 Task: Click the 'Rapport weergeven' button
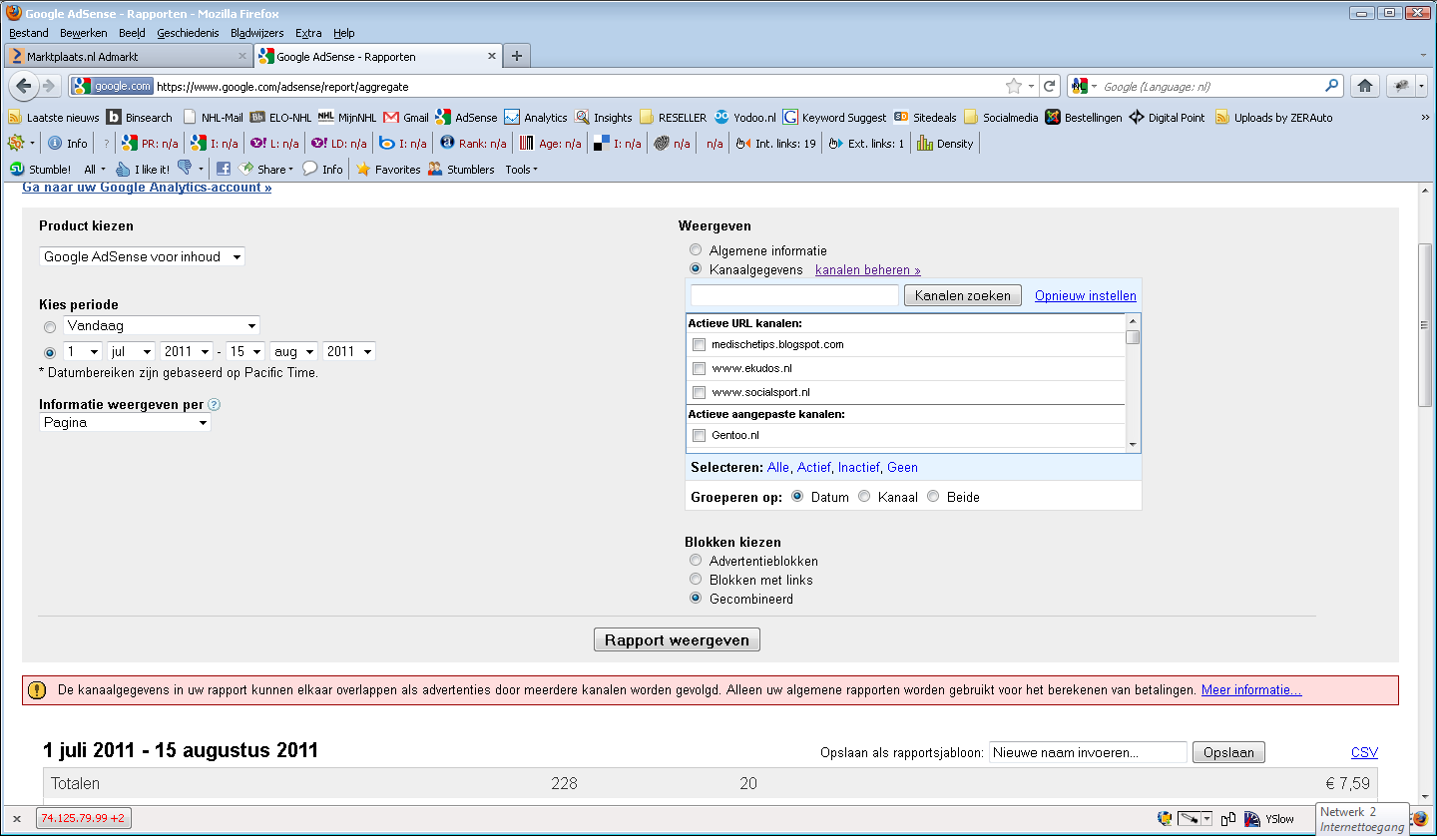click(677, 639)
